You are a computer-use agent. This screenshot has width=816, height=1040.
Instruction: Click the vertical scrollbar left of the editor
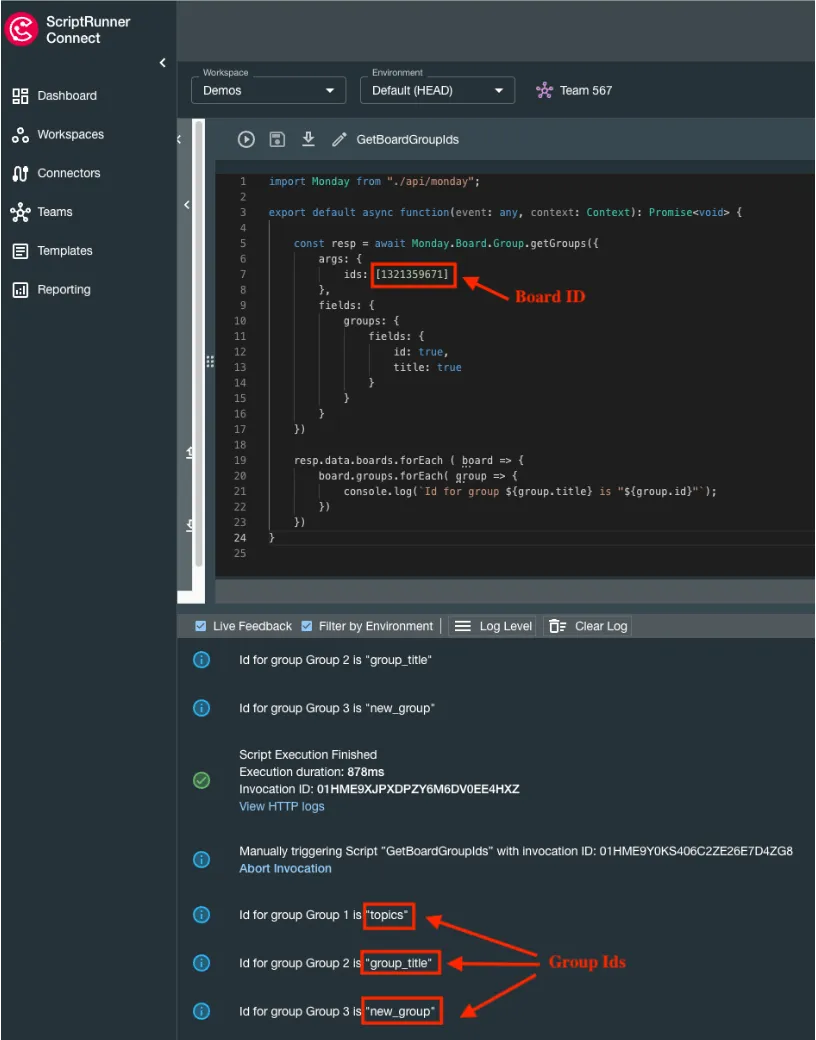pyautogui.click(x=198, y=343)
